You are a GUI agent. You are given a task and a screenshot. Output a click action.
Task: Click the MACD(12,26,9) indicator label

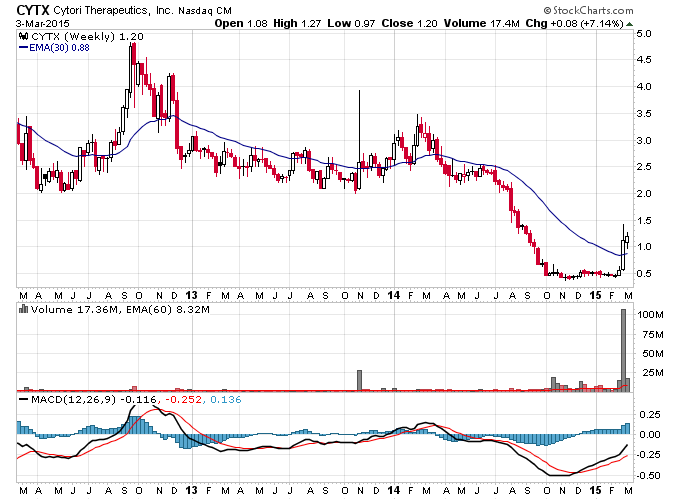pyautogui.click(x=73, y=399)
